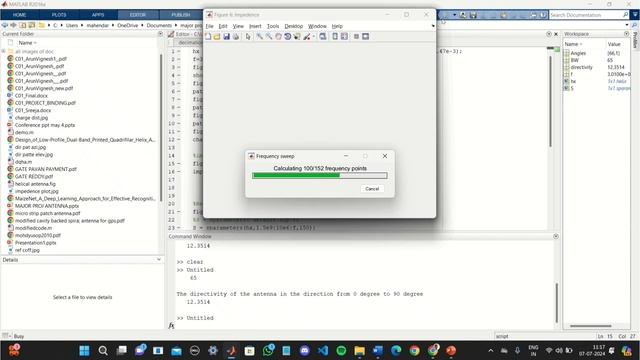Select the Rotate 3D tool

tap(287, 37)
